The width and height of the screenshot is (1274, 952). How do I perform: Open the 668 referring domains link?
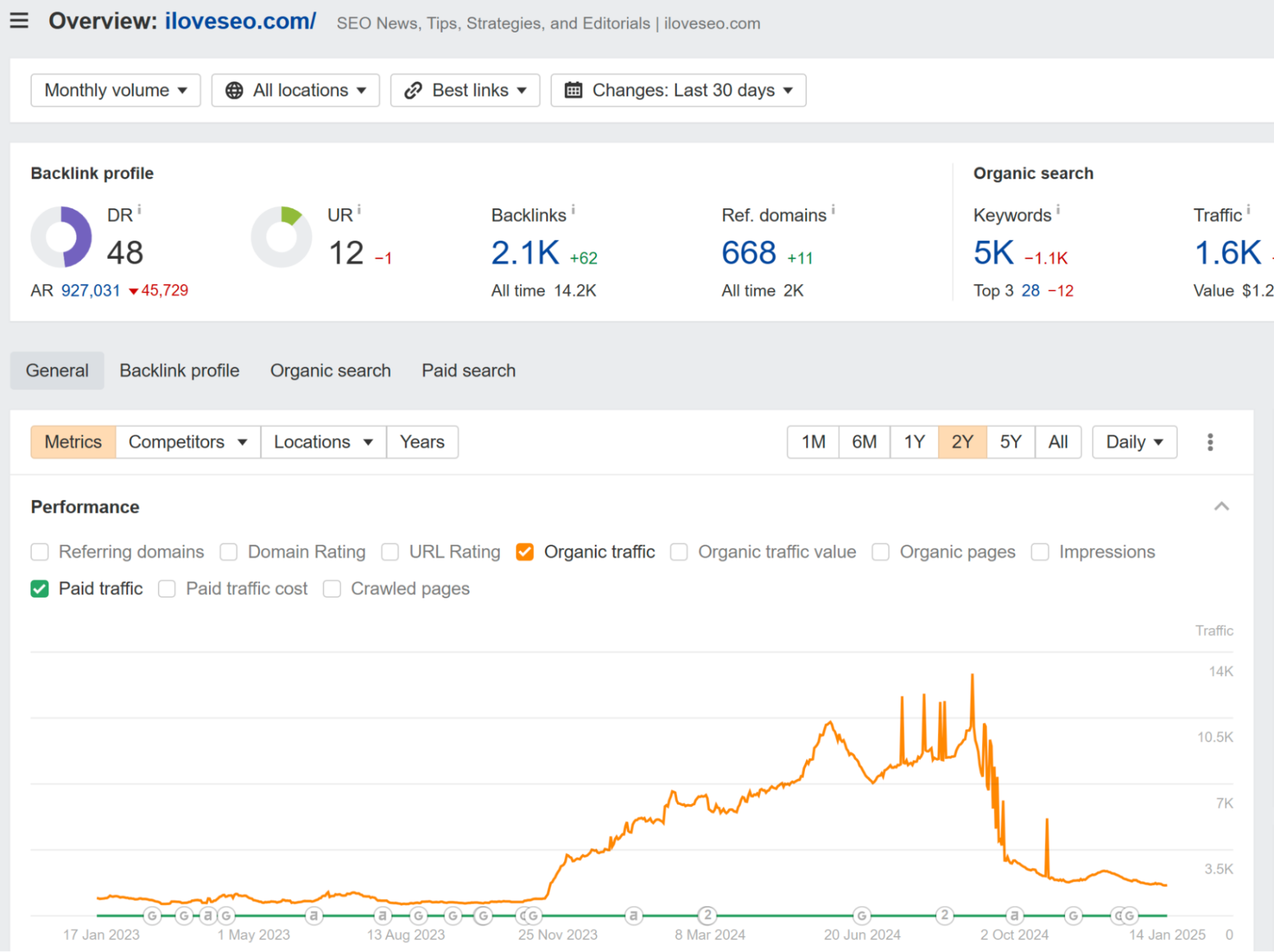point(748,253)
